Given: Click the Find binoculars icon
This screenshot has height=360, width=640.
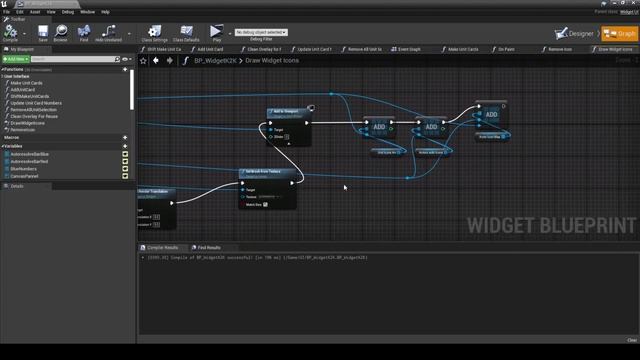Looking at the screenshot, I should pyautogui.click(x=84, y=31).
